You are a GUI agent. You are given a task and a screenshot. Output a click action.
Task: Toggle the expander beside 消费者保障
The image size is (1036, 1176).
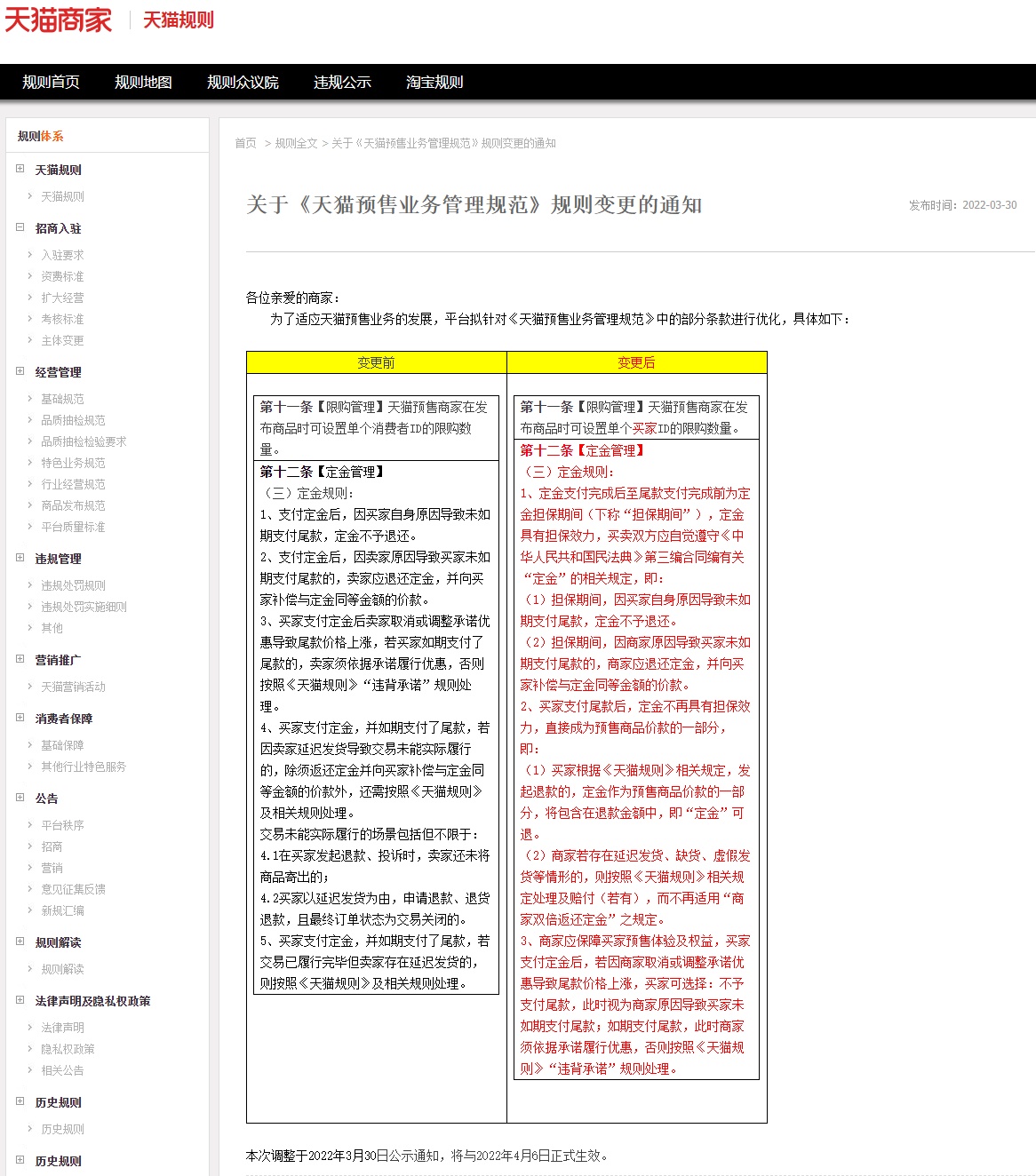(20, 718)
